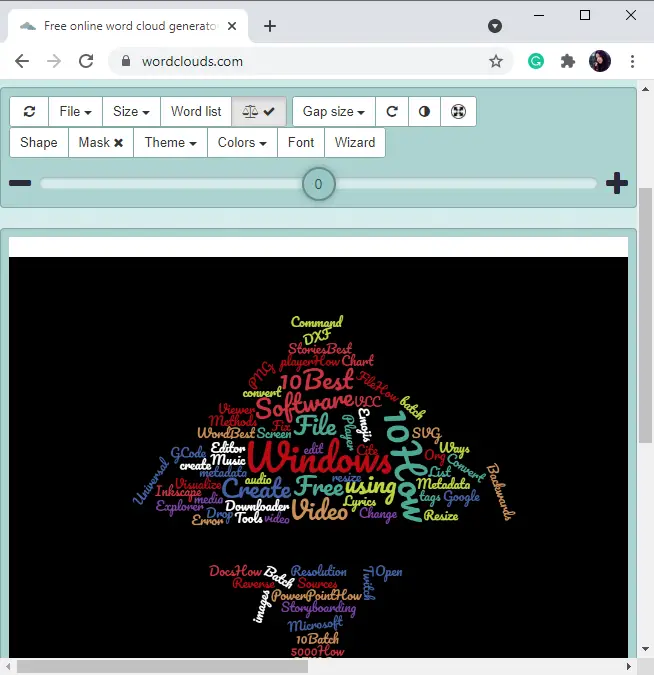Select the Free online word cloud generator tab
The image size is (654, 675).
[x=128, y=26]
